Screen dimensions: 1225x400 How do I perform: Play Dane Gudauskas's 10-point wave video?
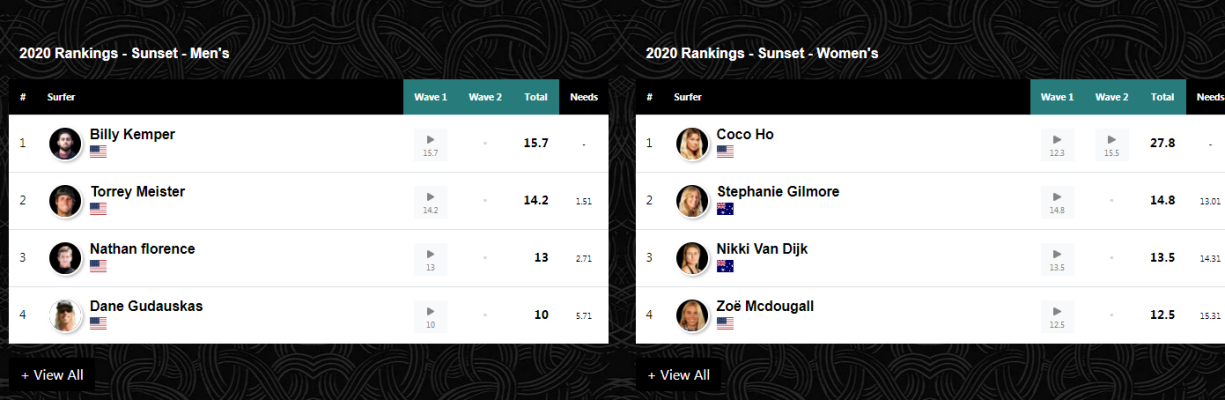(x=430, y=316)
